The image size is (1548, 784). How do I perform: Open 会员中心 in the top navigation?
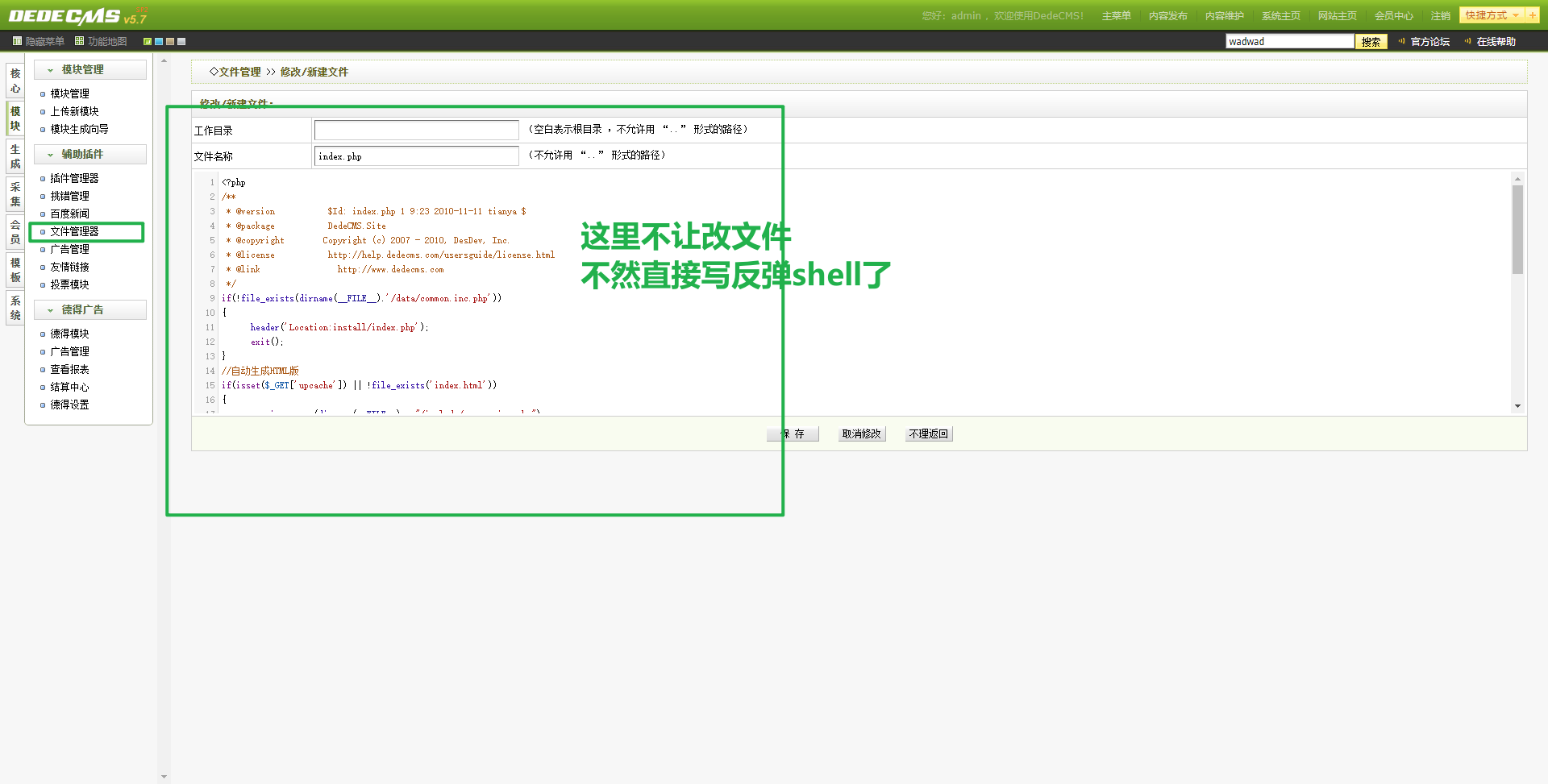[1393, 16]
